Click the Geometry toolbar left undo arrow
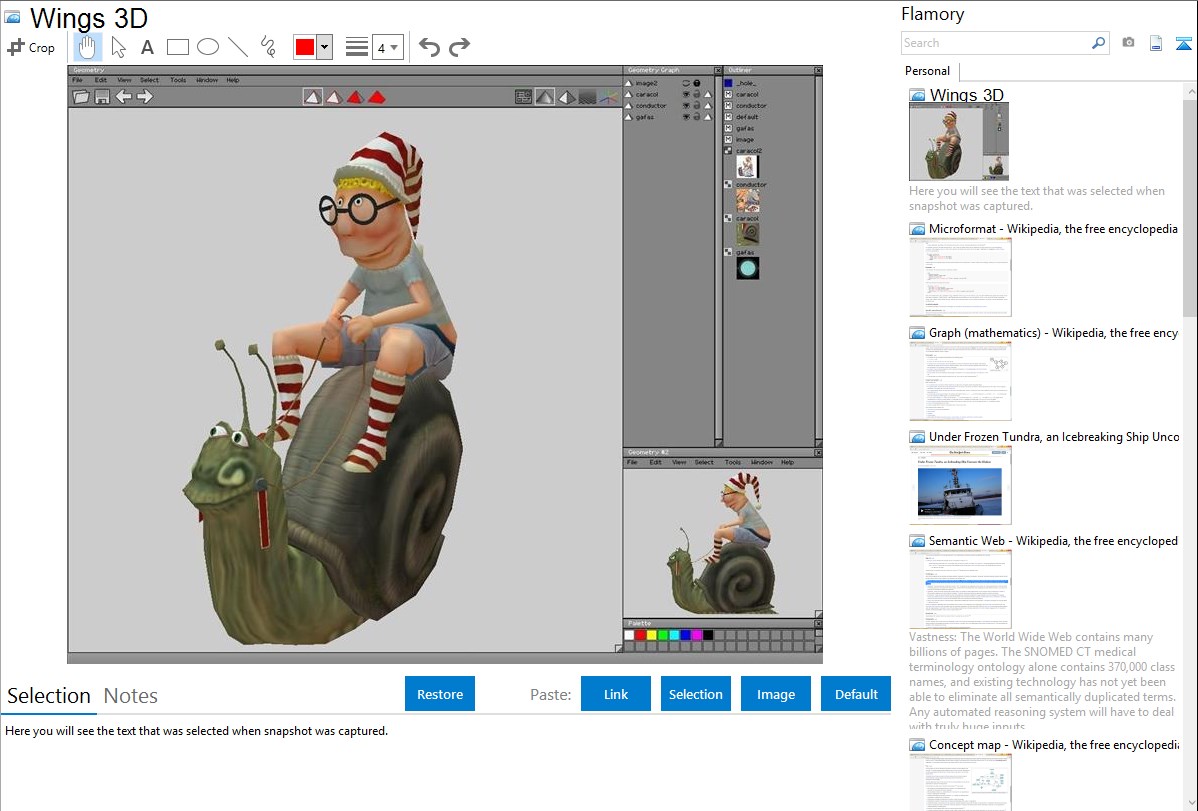Image resolution: width=1198 pixels, height=811 pixels. (x=123, y=97)
